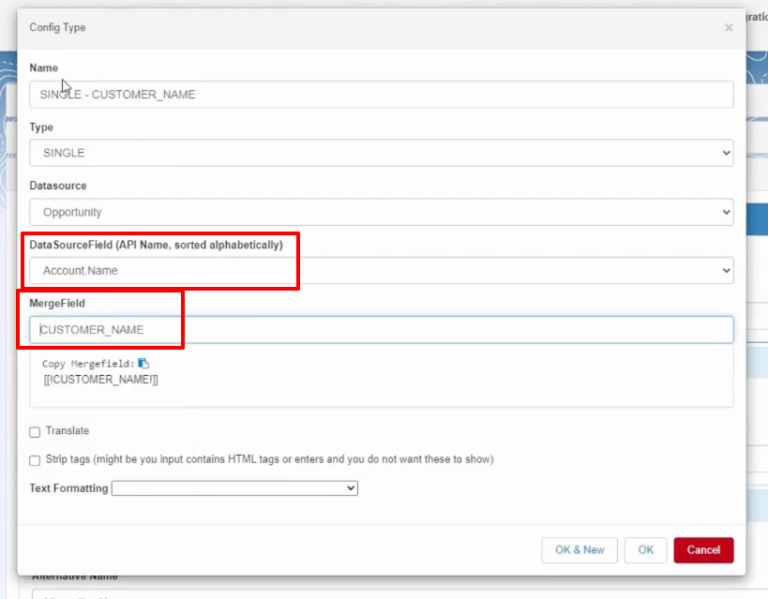Screen dimensions: 768x599
Task: Click the copy mergefield clipboard icon
Action: (x=143, y=363)
